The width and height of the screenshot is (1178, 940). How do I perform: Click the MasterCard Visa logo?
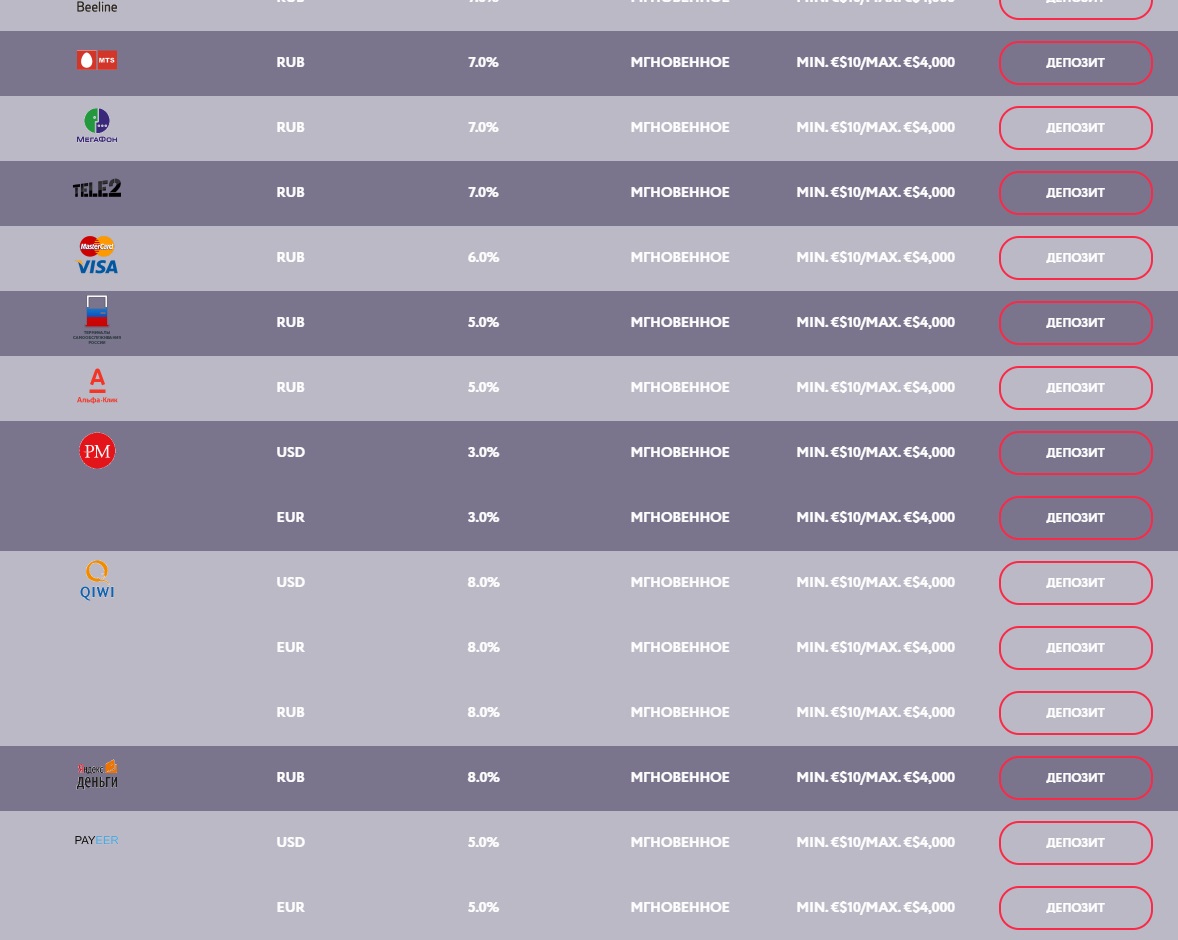[97, 255]
